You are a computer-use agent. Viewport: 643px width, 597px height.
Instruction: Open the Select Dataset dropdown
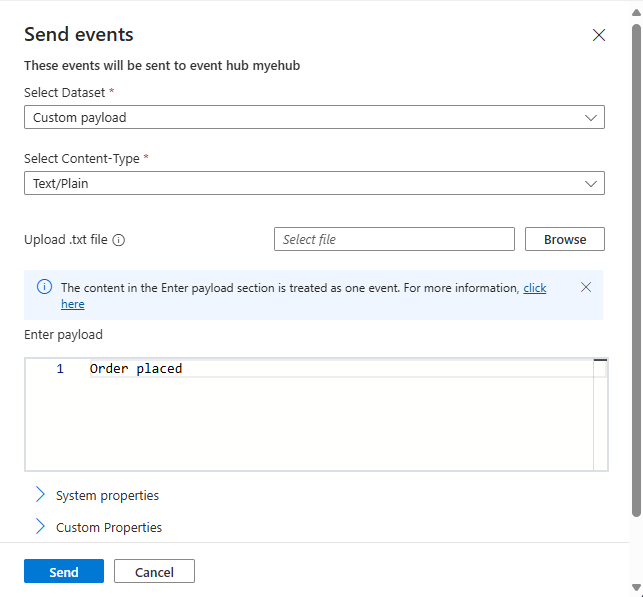[x=314, y=117]
